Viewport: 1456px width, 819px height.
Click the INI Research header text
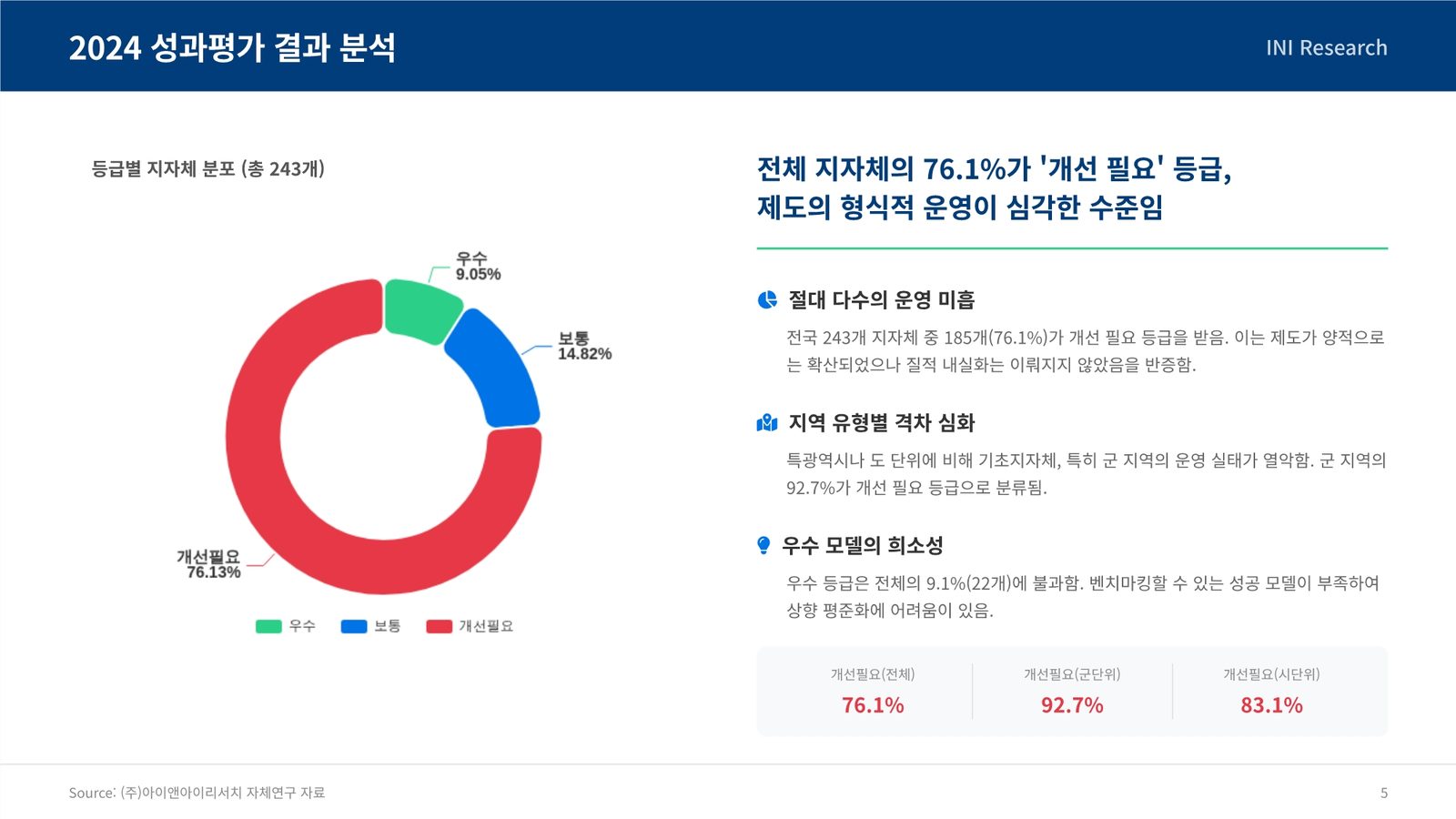click(x=1327, y=47)
